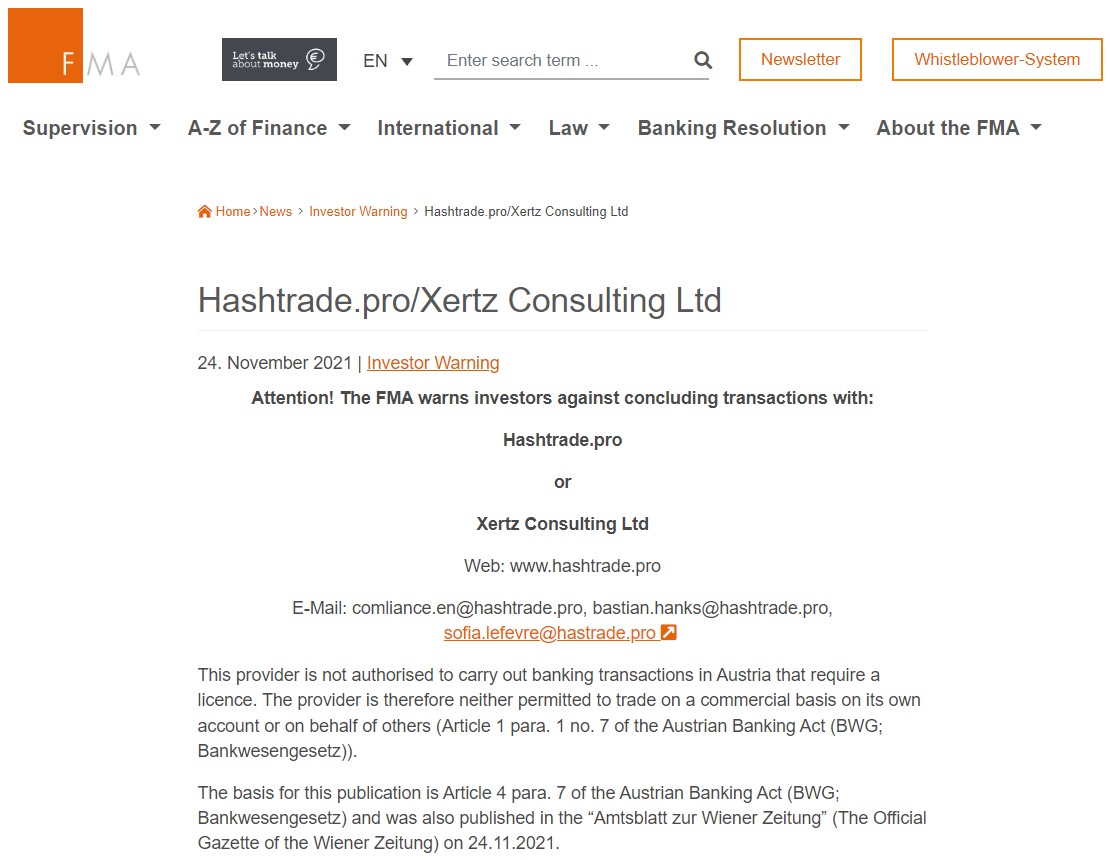Go to News in breadcrumb
This screenshot has height=860, width=1110.
(x=275, y=212)
